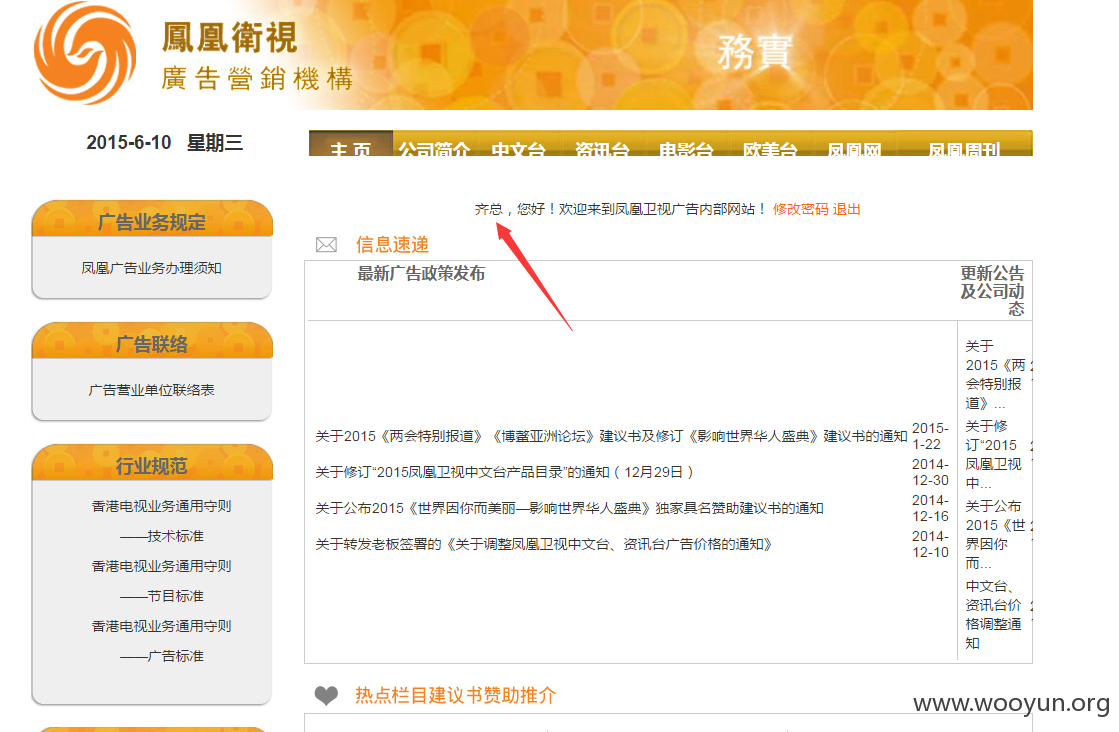This screenshot has height=732, width=1119.
Task: Open the 主页 navigation tab
Action: point(350,143)
